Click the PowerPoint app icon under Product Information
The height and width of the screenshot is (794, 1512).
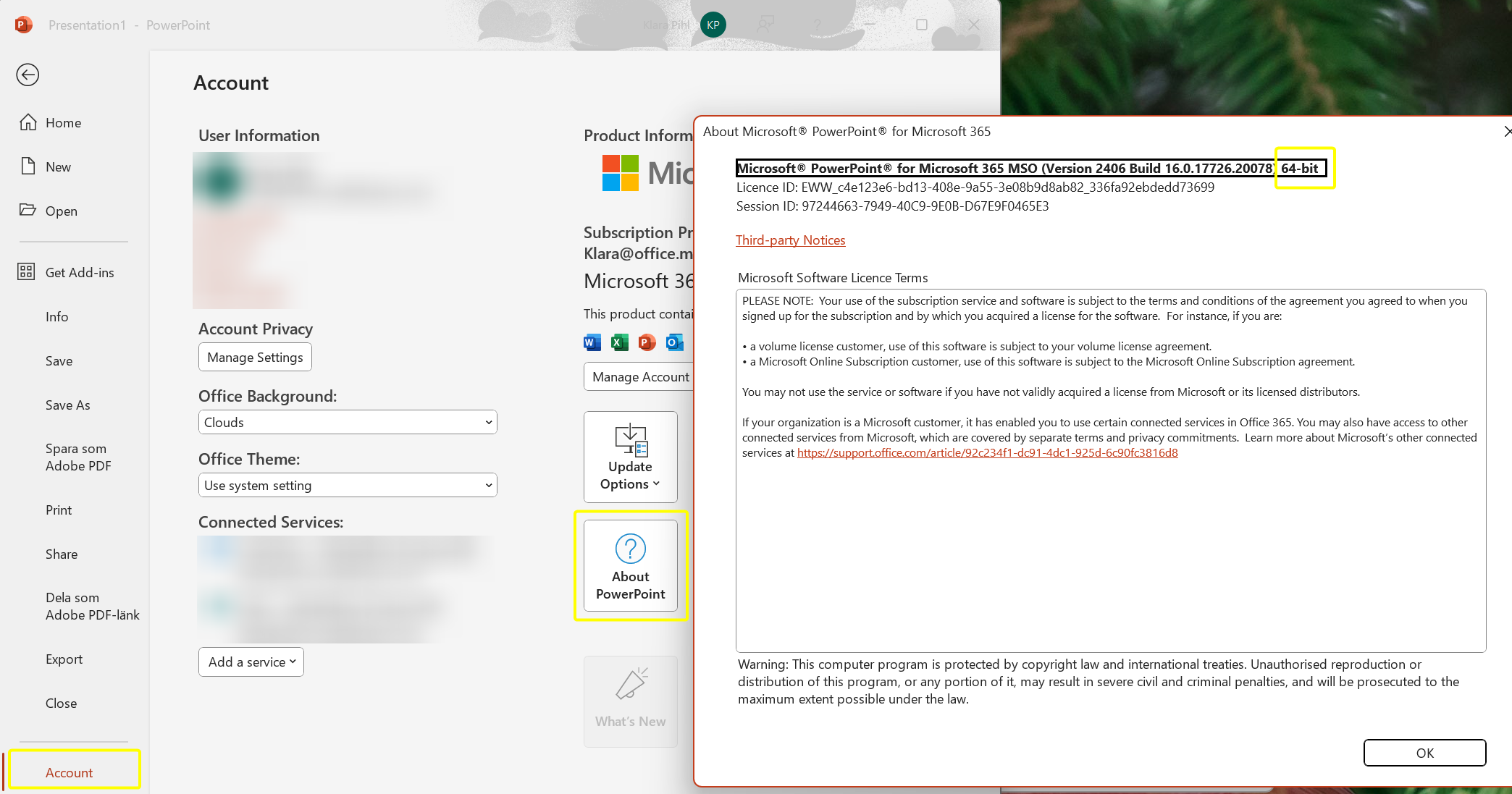click(647, 342)
